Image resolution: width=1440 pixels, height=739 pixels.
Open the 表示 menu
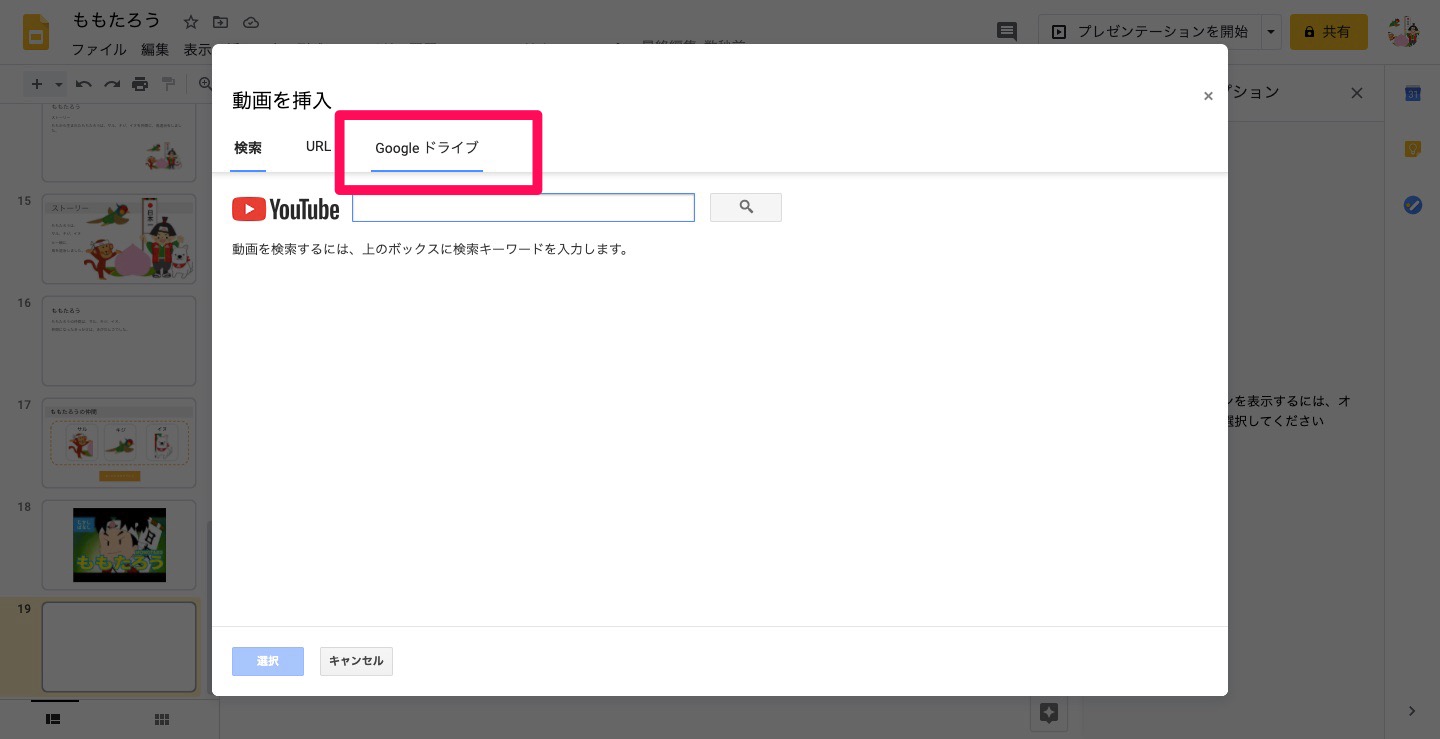[197, 49]
